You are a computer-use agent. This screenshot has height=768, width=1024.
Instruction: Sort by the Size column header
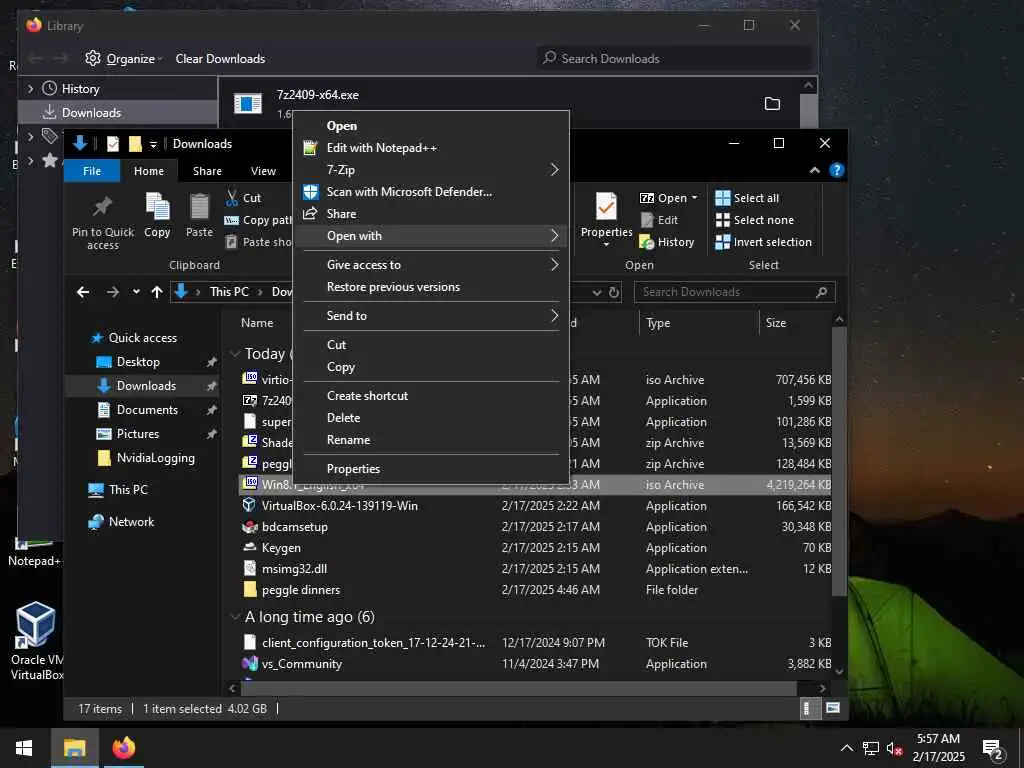click(776, 323)
